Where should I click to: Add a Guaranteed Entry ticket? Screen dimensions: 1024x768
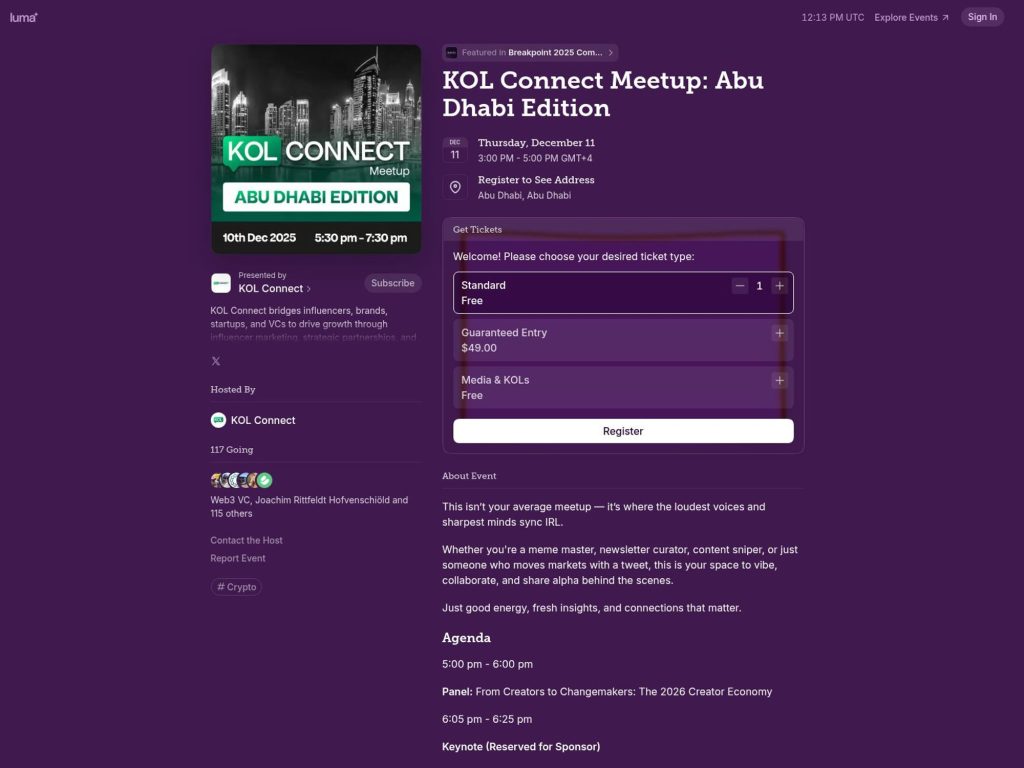point(779,333)
